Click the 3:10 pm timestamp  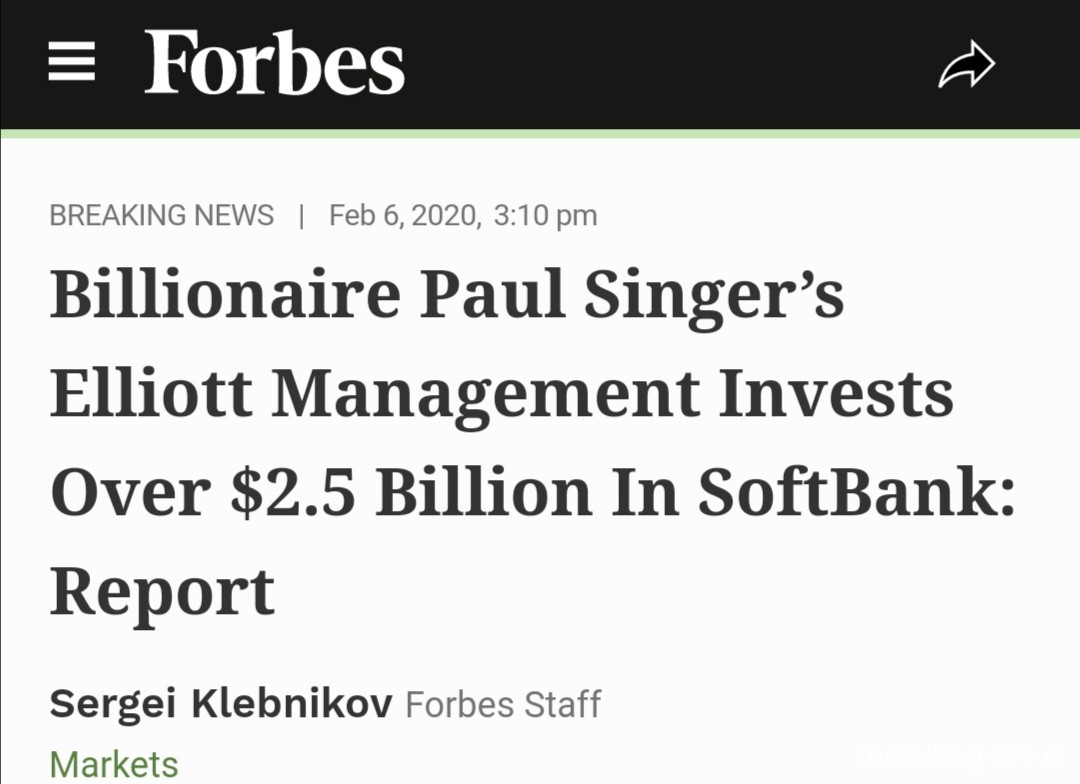pos(545,215)
